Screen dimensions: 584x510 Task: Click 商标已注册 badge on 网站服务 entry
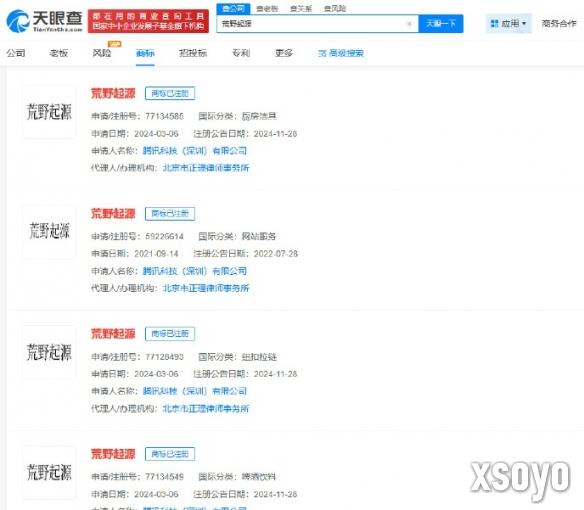pos(170,213)
